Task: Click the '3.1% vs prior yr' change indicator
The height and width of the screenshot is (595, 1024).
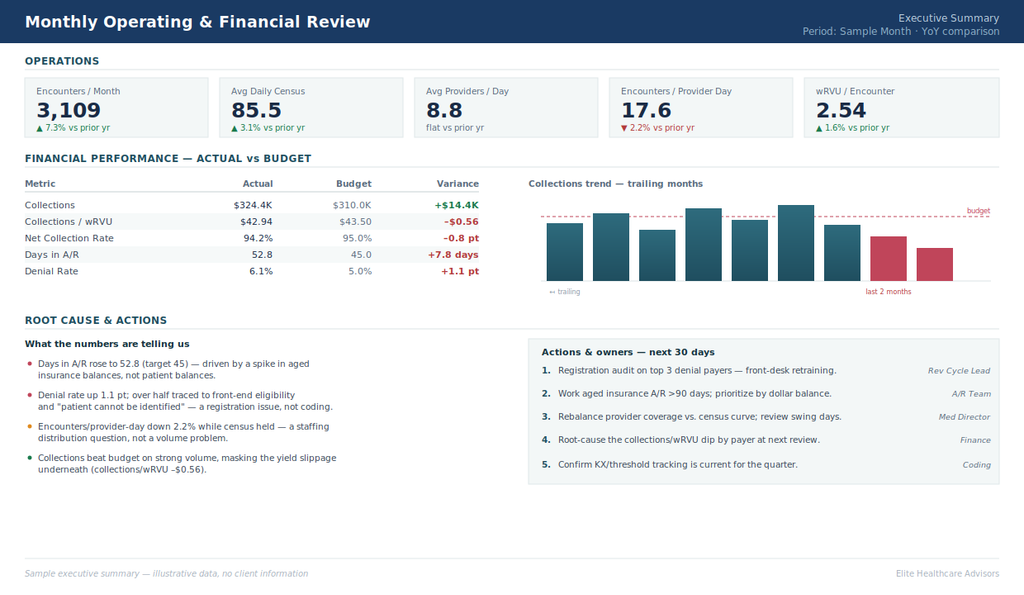Action: pyautogui.click(x=268, y=128)
